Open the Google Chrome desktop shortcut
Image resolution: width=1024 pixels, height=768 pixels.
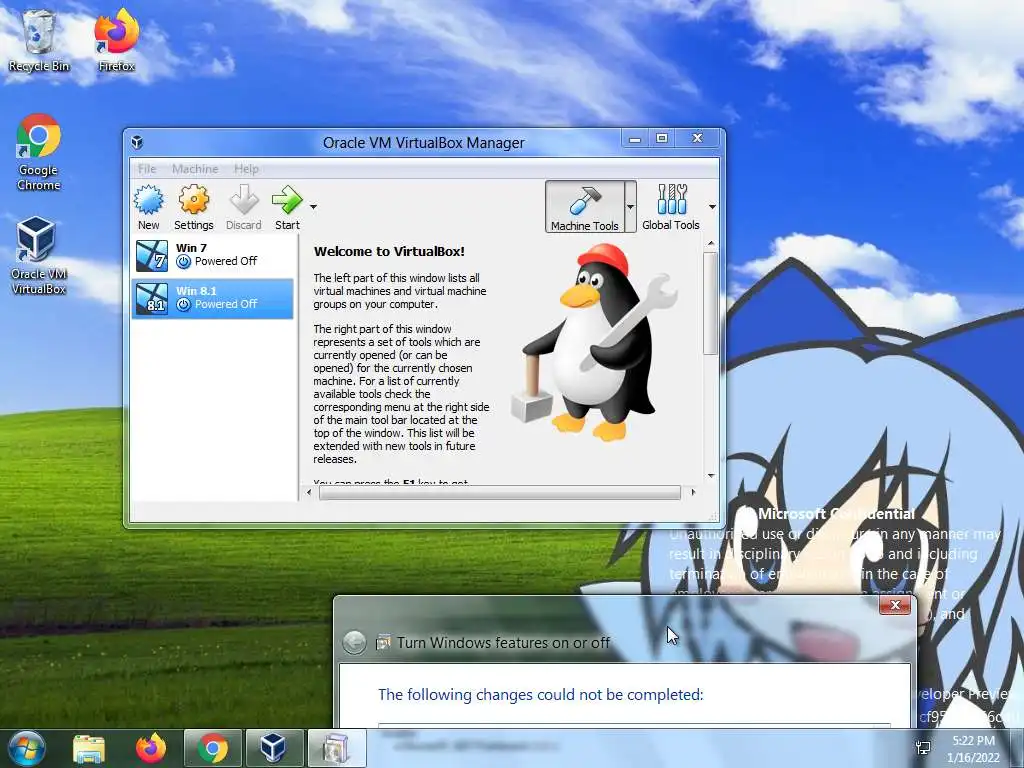coord(39,152)
